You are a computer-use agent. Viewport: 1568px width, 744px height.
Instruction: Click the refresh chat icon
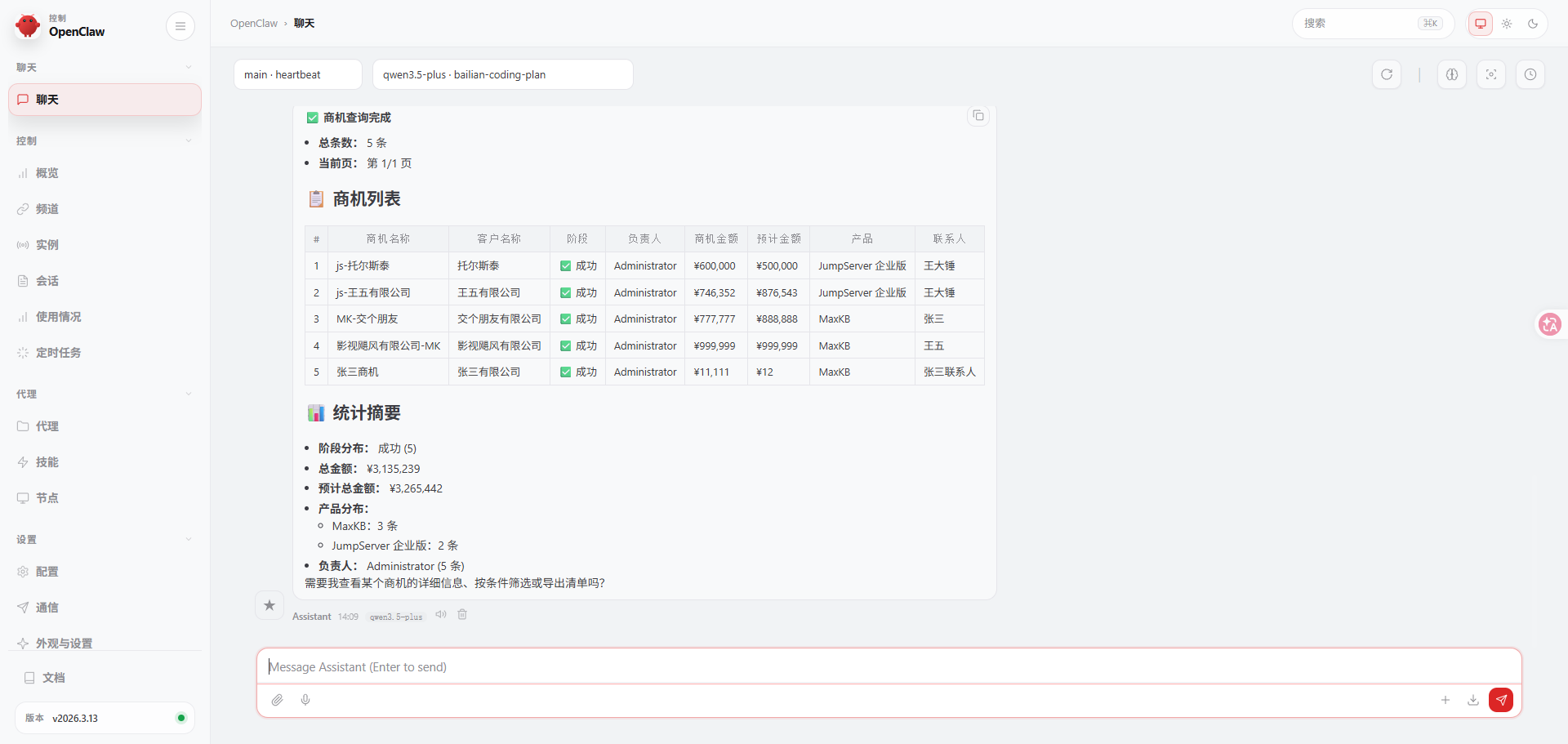click(x=1386, y=74)
